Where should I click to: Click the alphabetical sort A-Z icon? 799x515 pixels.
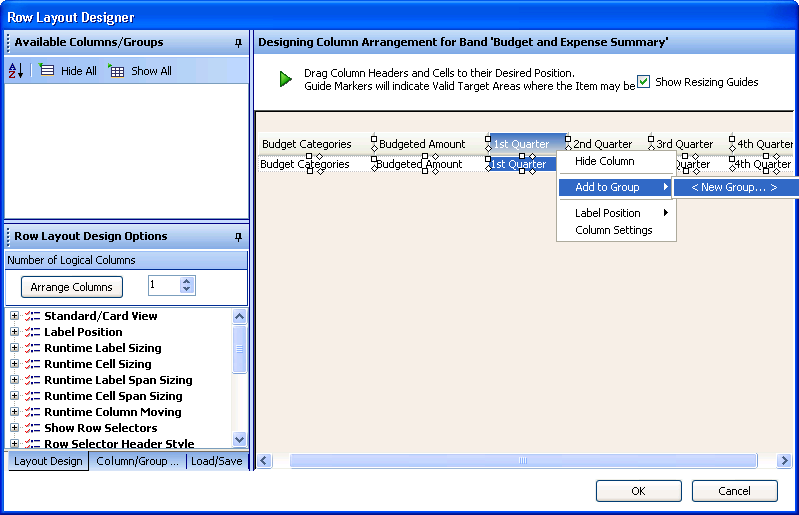pyautogui.click(x=16, y=71)
